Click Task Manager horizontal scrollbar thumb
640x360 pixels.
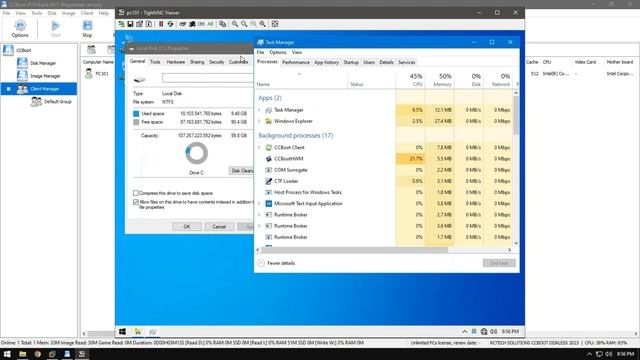click(354, 250)
